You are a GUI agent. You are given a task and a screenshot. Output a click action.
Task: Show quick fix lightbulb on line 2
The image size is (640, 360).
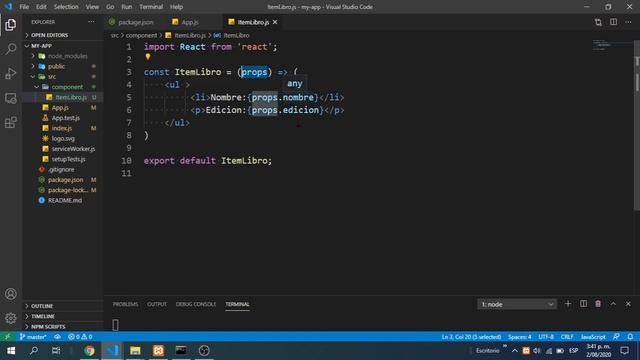point(148,57)
